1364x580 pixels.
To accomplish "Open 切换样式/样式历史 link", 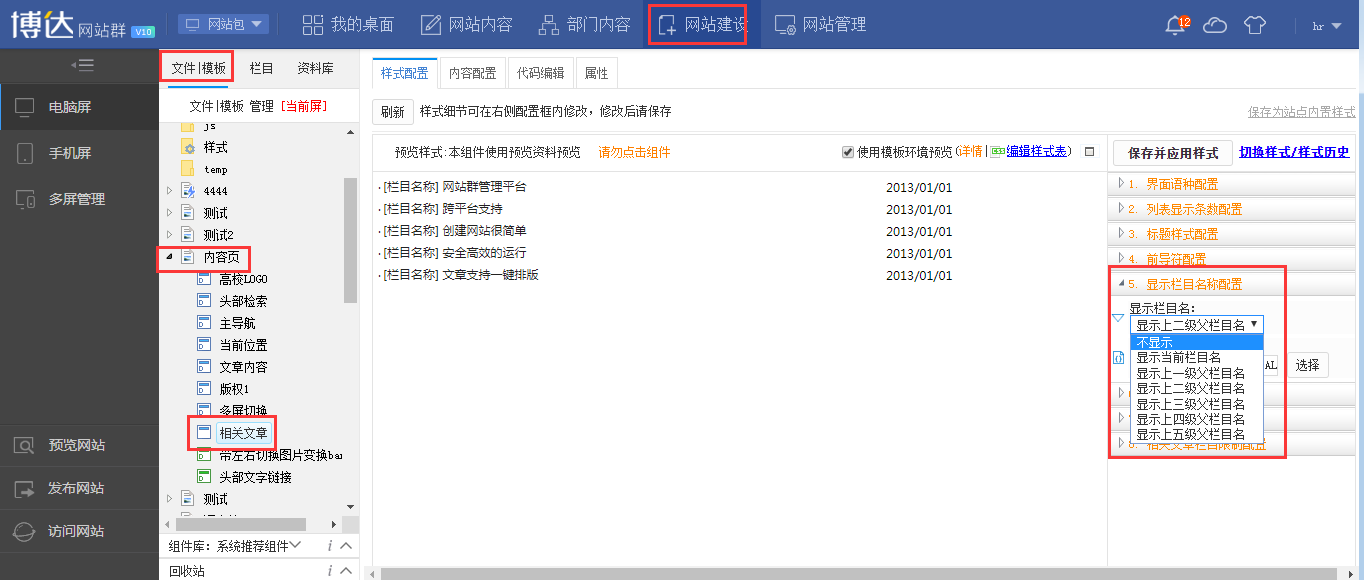I will 1294,152.
